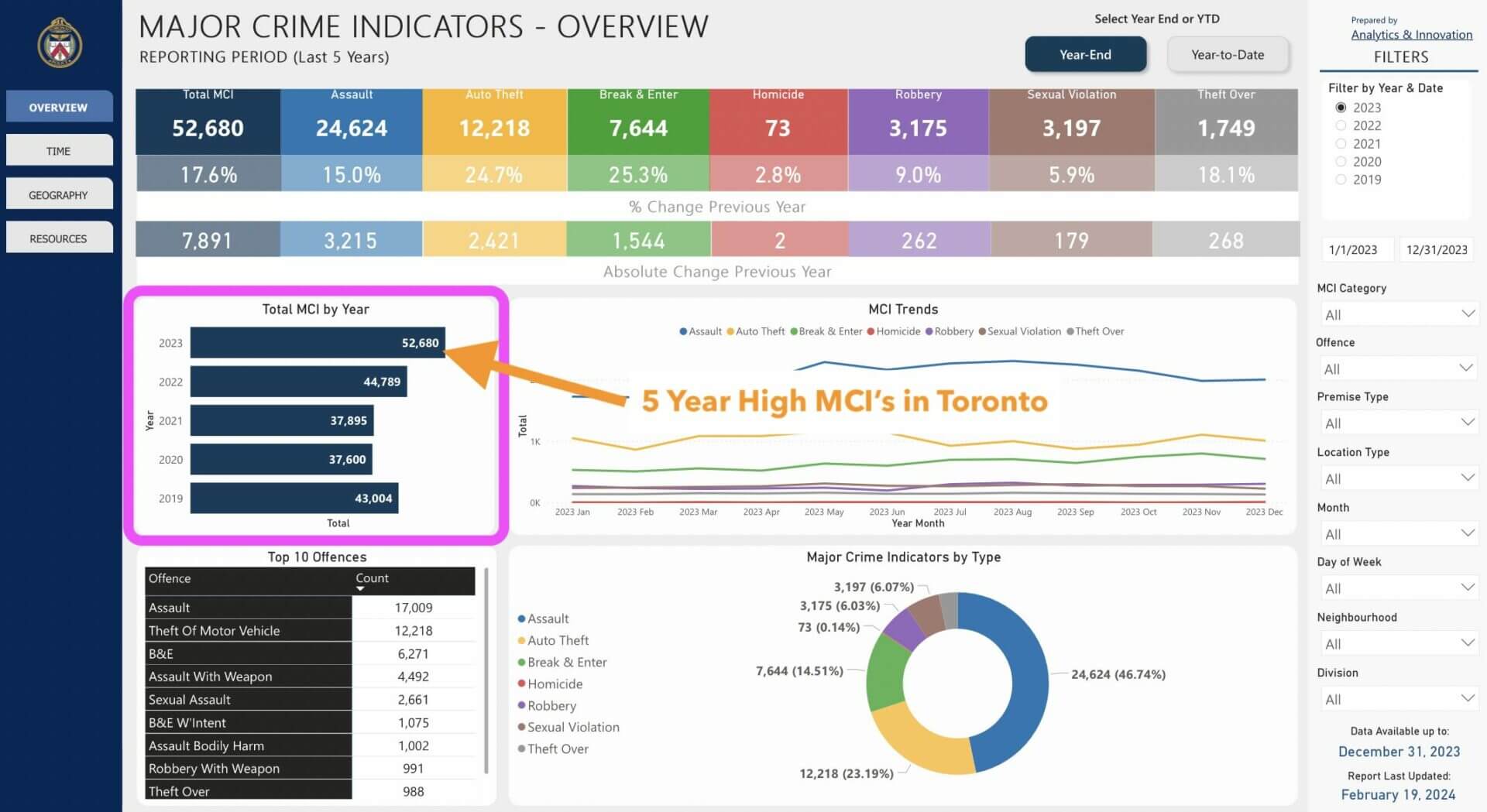The width and height of the screenshot is (1487, 812).
Task: Select the 2023 year radio button
Action: [1341, 108]
